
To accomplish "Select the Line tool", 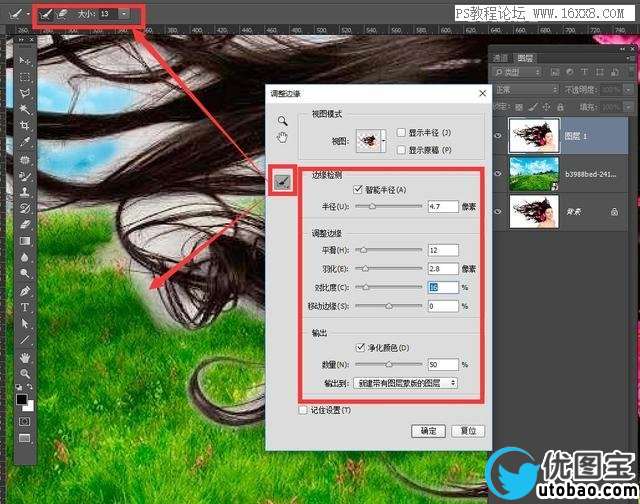I will coord(24,340).
